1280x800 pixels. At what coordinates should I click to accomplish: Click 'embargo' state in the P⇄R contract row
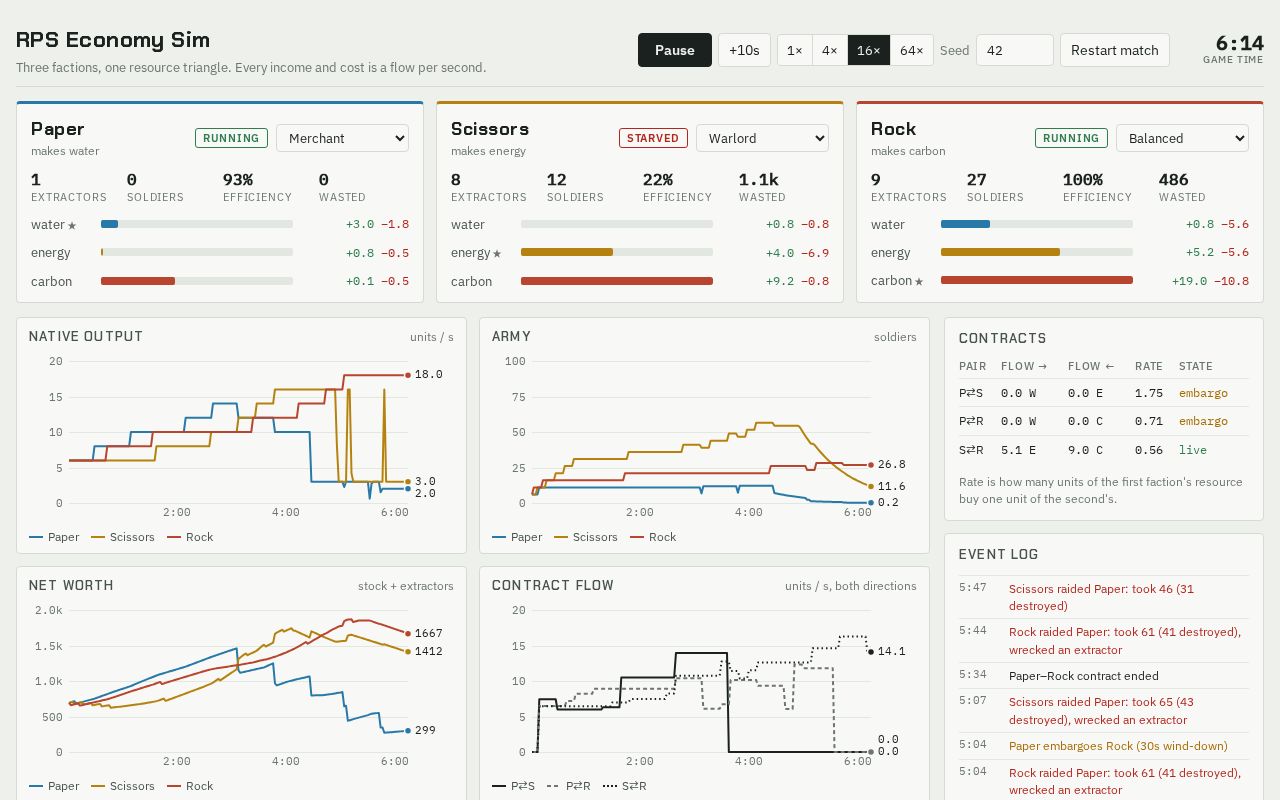pyautogui.click(x=1203, y=421)
